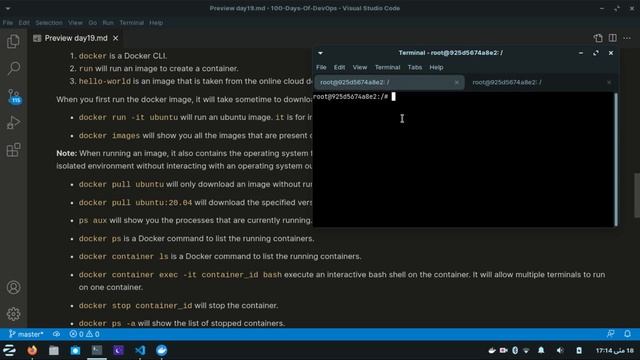Open the blue camera app icon in the taskbar
This screenshot has width=640, height=360.
75,350
